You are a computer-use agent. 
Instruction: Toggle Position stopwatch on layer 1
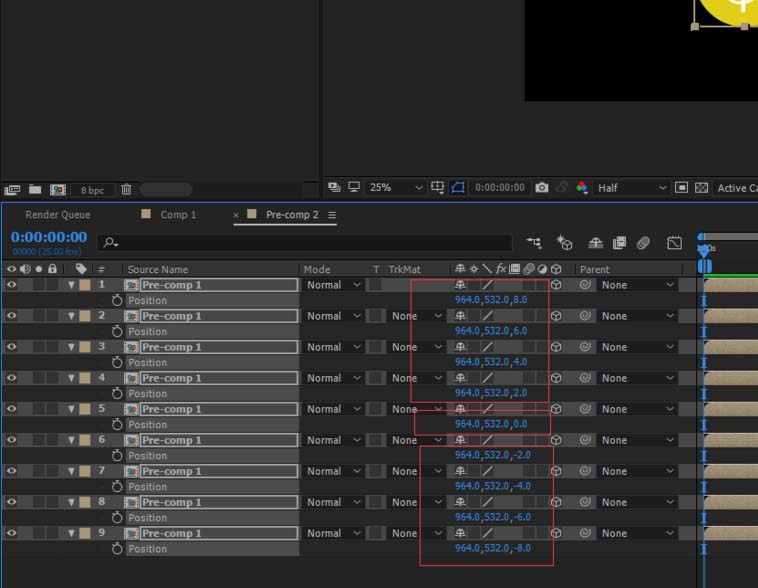pos(117,300)
